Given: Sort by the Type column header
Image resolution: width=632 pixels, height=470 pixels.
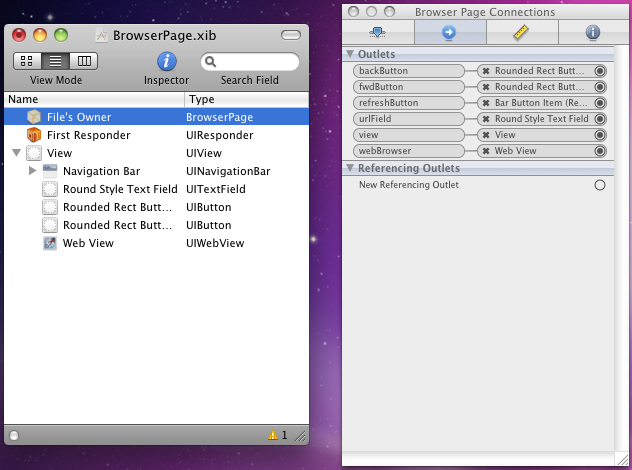Looking at the screenshot, I should click(x=247, y=99).
